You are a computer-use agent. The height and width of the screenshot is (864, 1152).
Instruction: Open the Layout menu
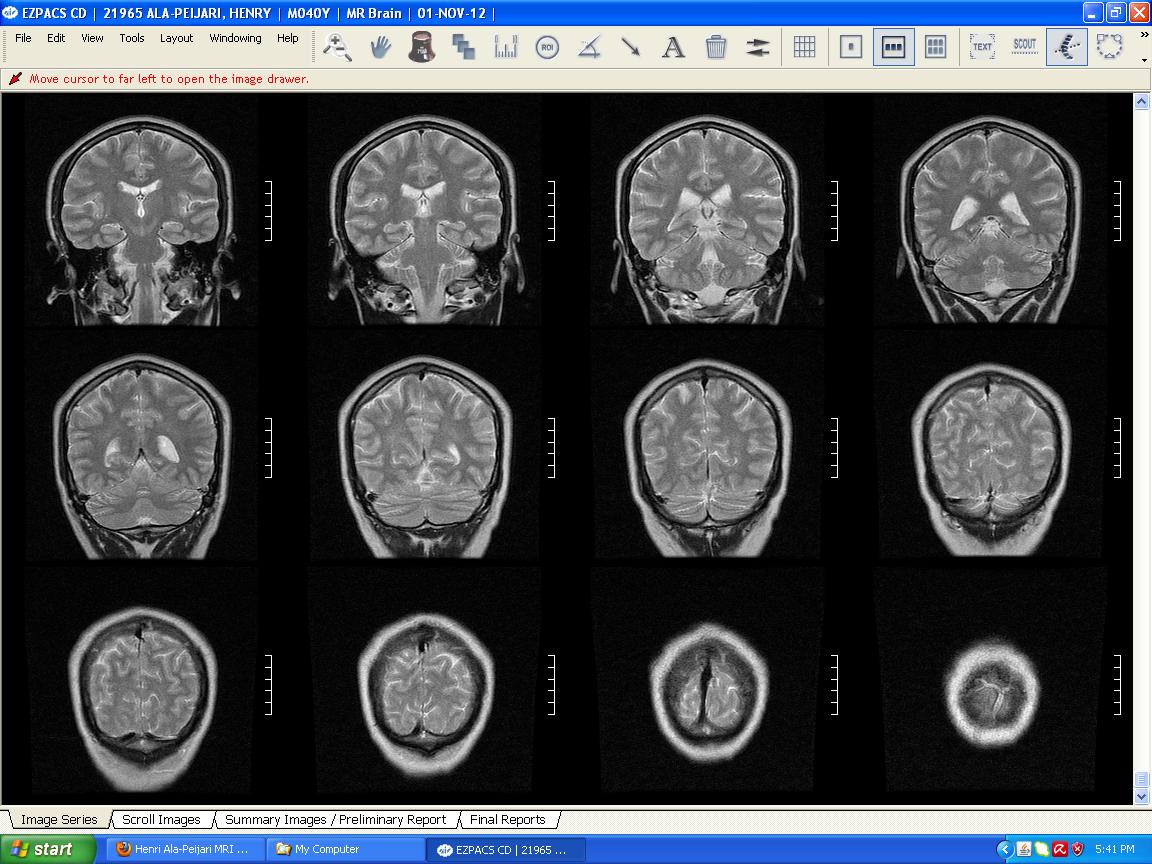coord(176,38)
